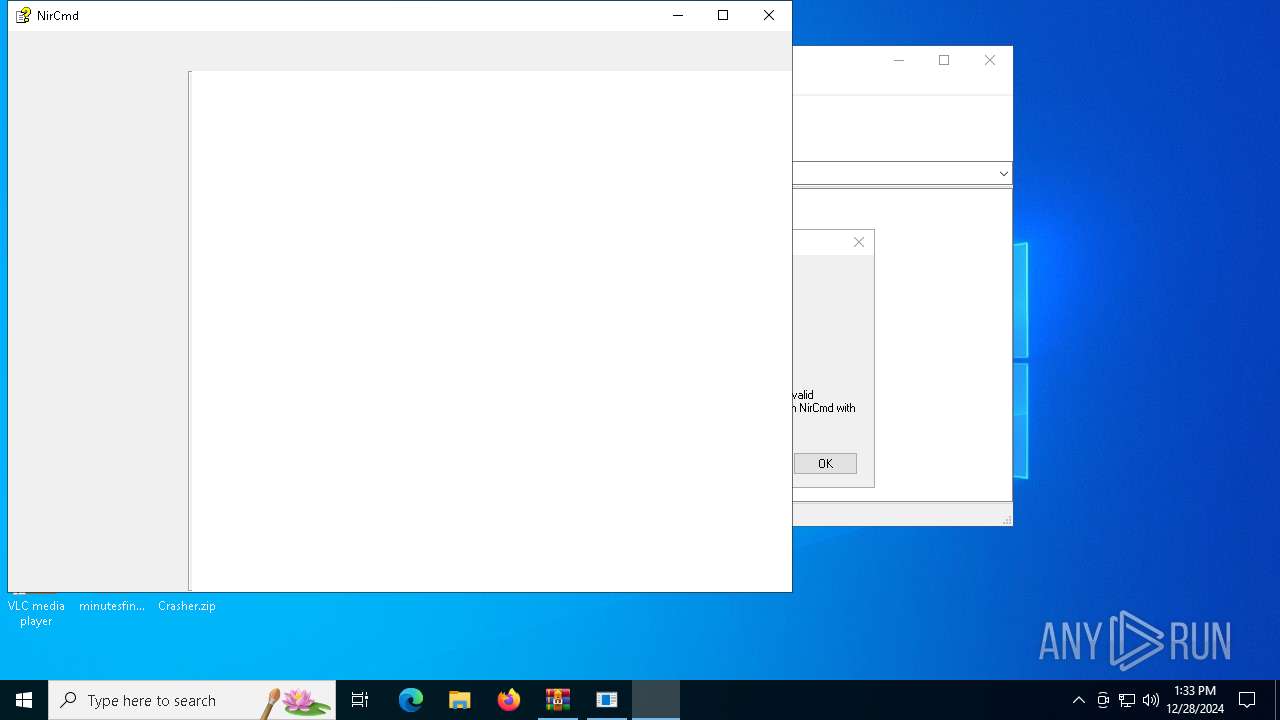Image resolution: width=1280 pixels, height=720 pixels.
Task: Minimize the NirCmd window
Action: 678,15
